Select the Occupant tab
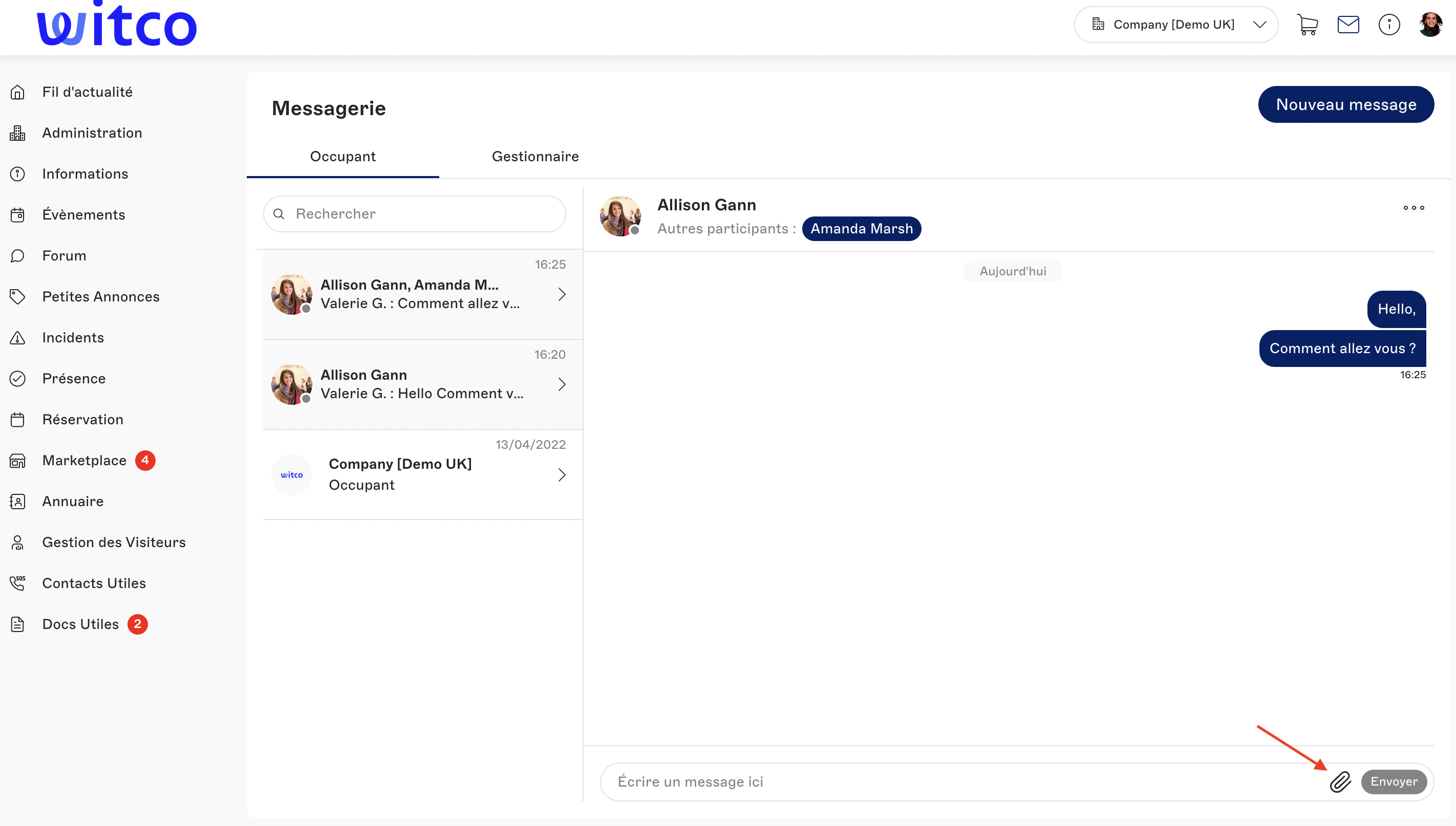Viewport: 1456px width, 826px height. point(342,157)
